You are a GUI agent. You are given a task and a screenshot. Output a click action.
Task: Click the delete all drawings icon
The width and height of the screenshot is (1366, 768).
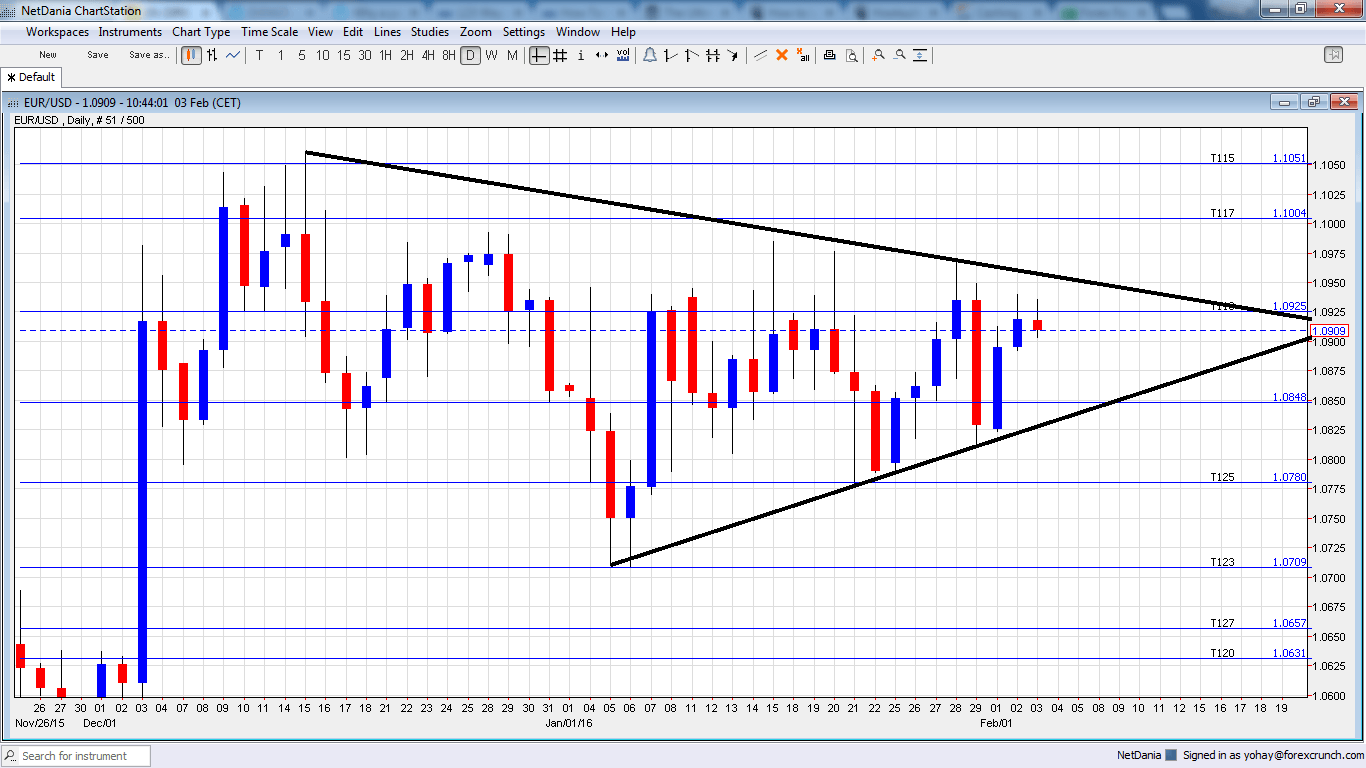click(x=802, y=56)
